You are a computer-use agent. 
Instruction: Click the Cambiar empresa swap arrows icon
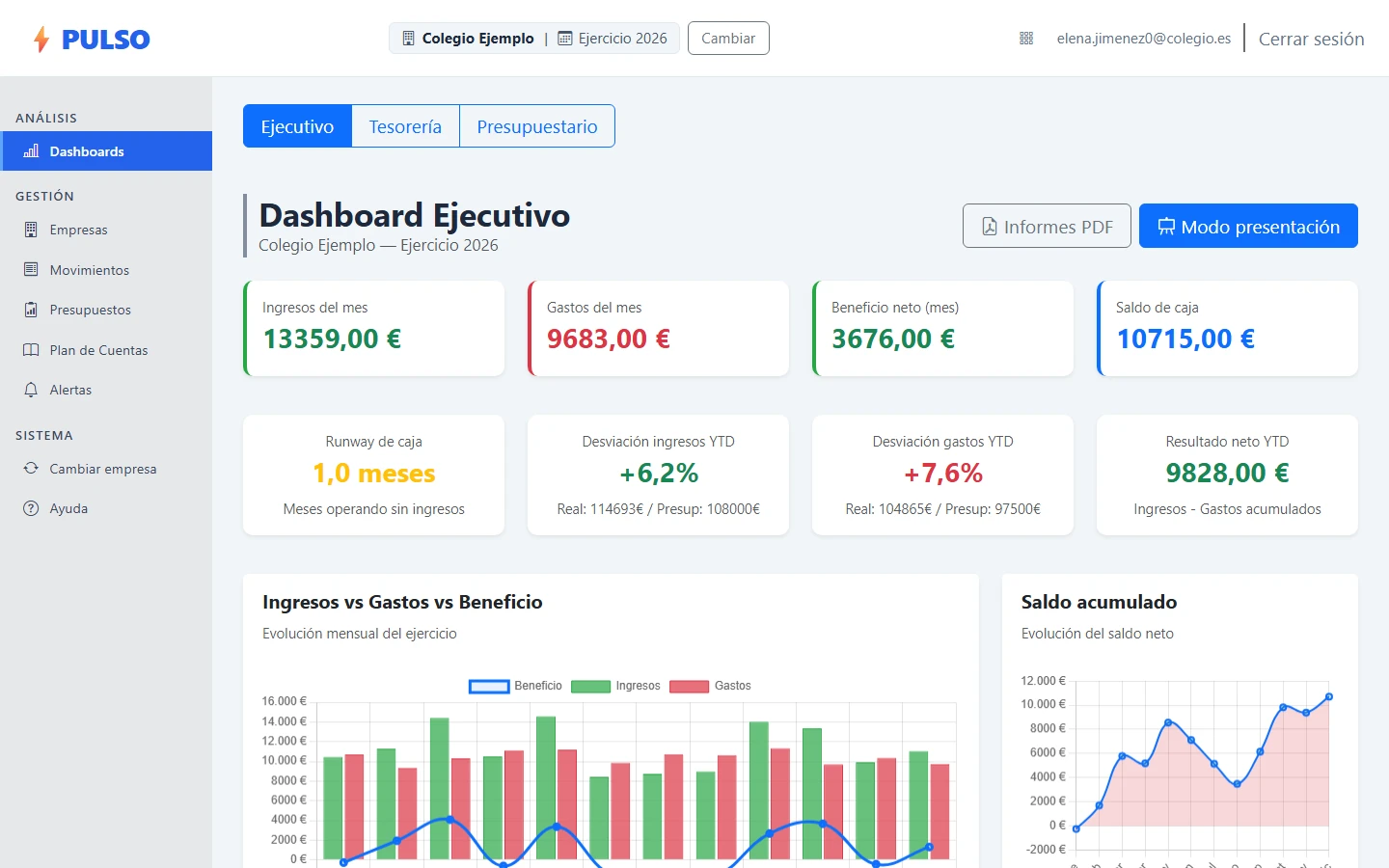coord(31,469)
